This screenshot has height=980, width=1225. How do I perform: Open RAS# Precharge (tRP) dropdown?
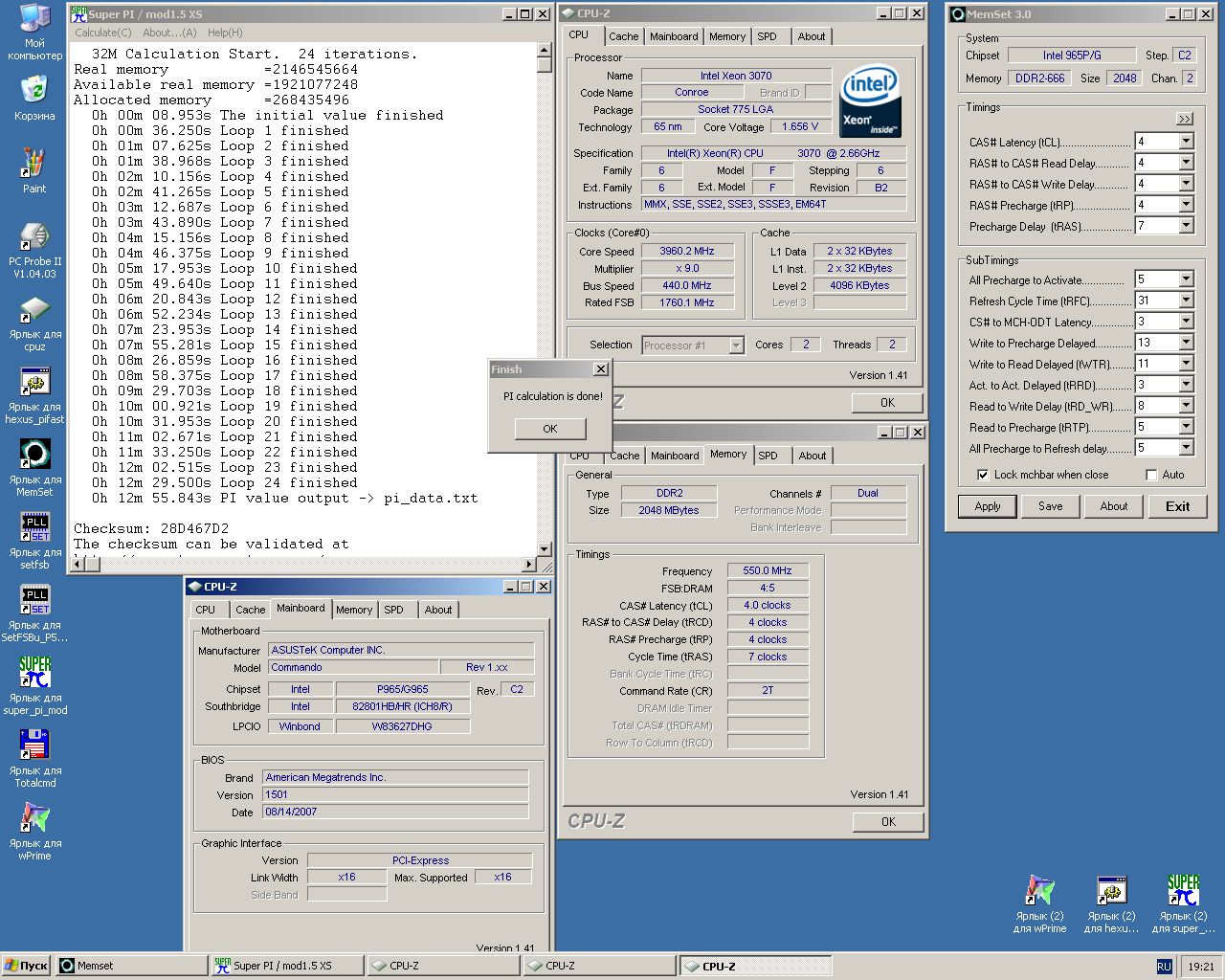tap(1187, 205)
